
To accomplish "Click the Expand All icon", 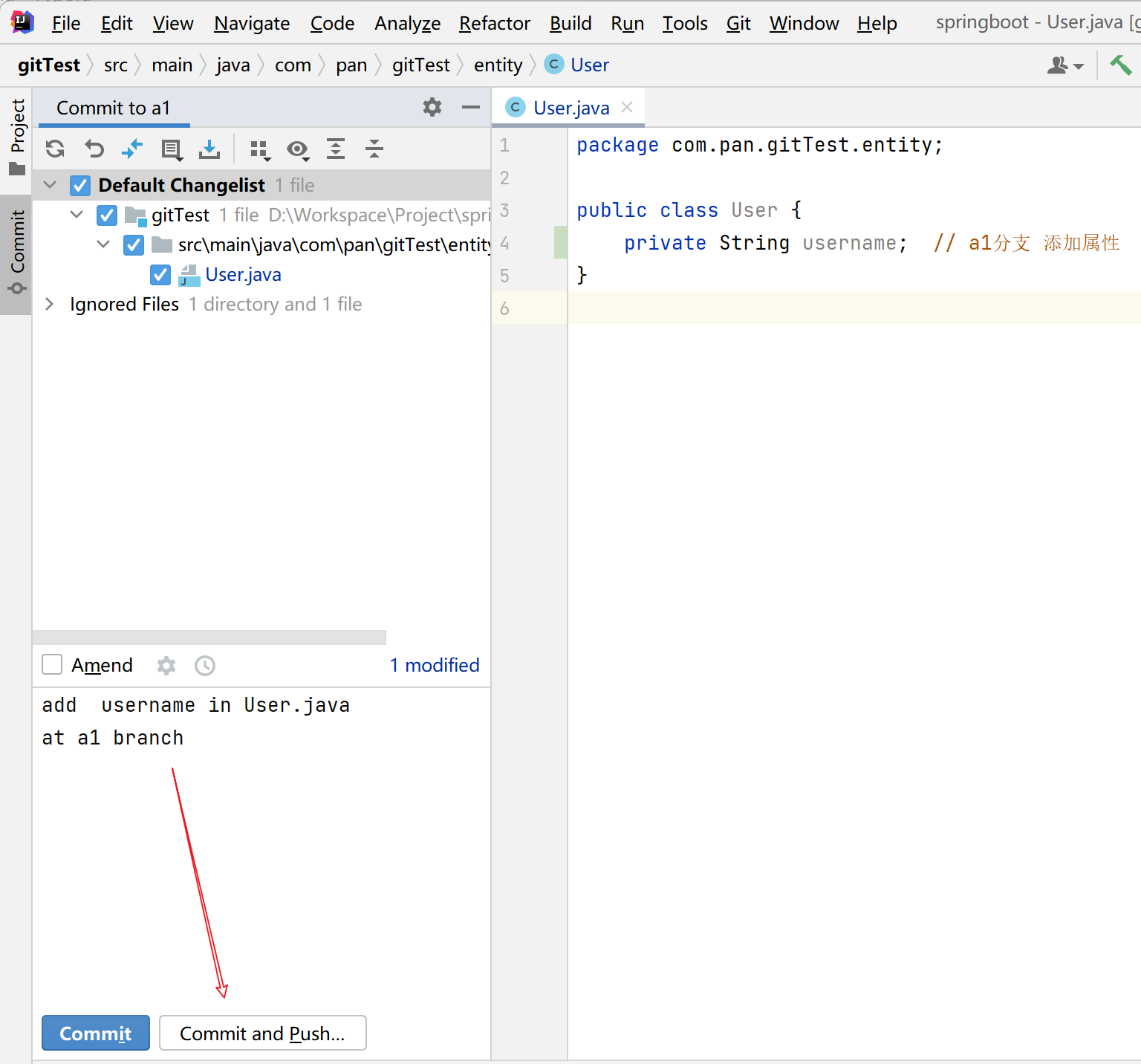I will point(336,149).
